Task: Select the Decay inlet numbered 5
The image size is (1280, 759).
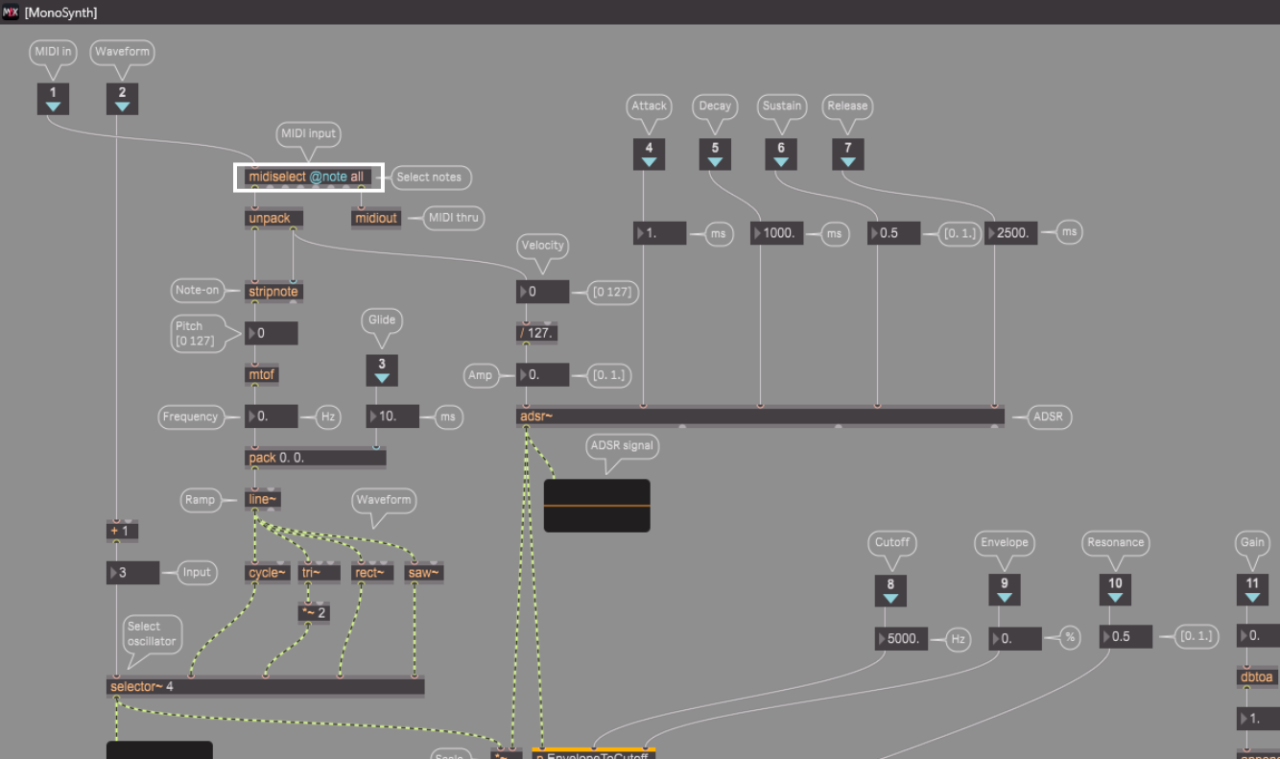Action: (x=715, y=154)
